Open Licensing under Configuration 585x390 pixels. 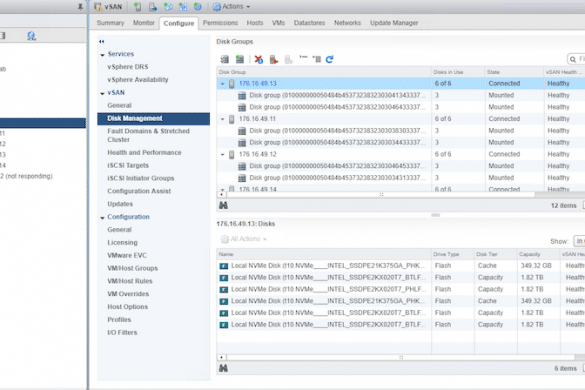click(x=122, y=242)
